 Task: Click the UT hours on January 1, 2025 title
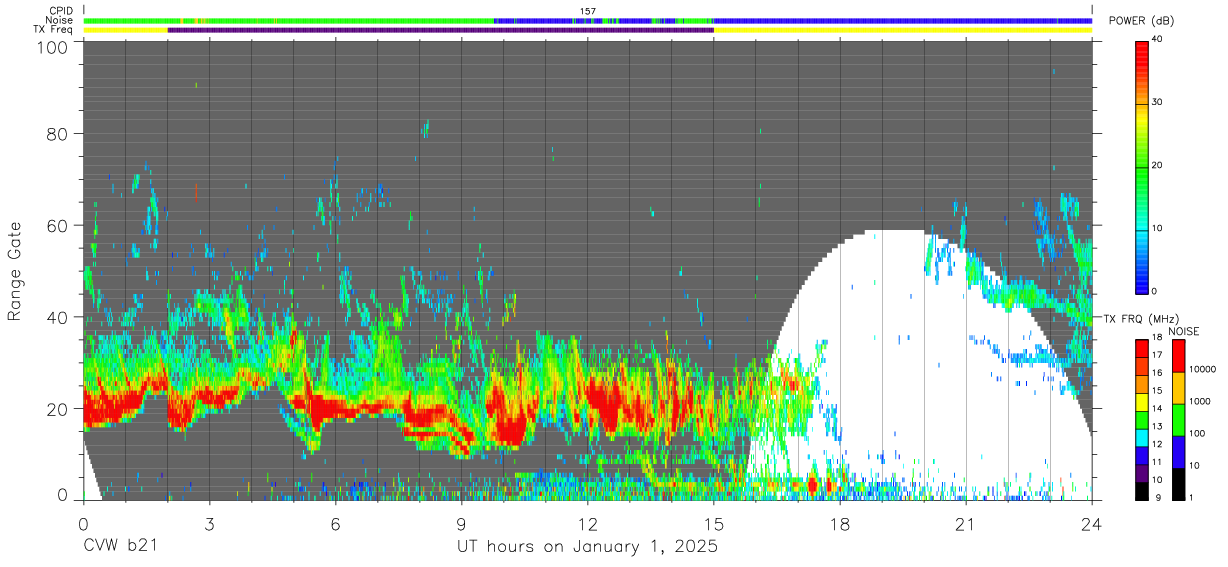[x=587, y=547]
